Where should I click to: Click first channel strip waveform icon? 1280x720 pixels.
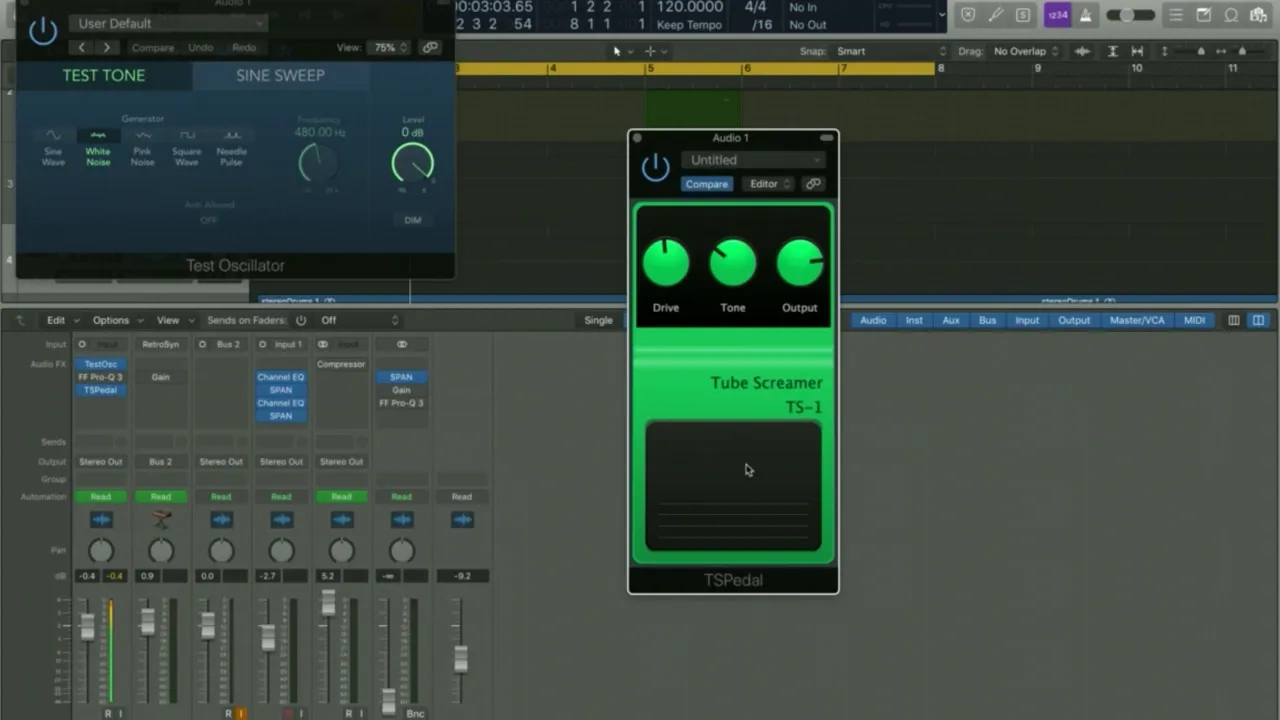pos(101,519)
